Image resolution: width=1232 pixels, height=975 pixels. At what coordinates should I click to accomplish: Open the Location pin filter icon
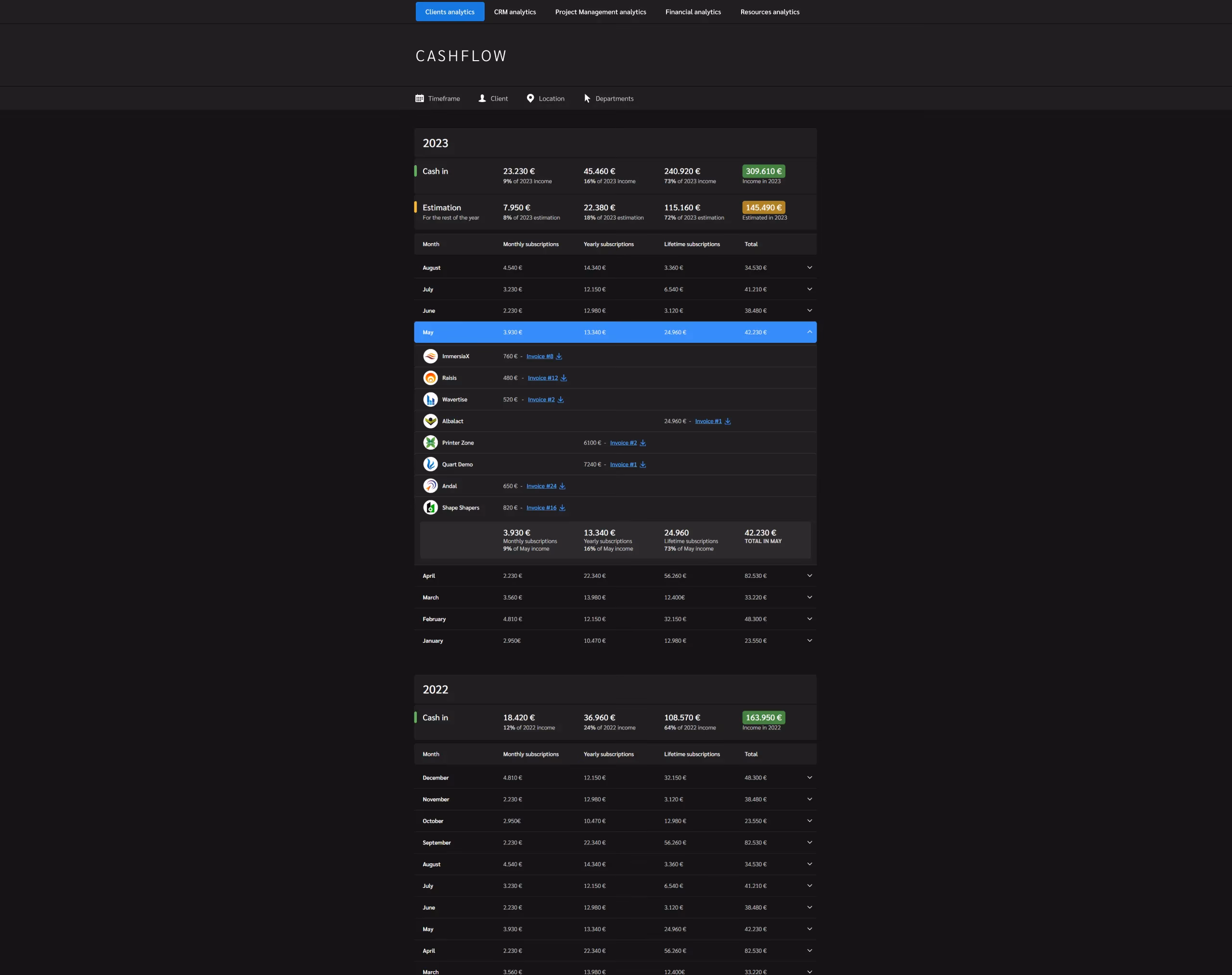(x=530, y=98)
